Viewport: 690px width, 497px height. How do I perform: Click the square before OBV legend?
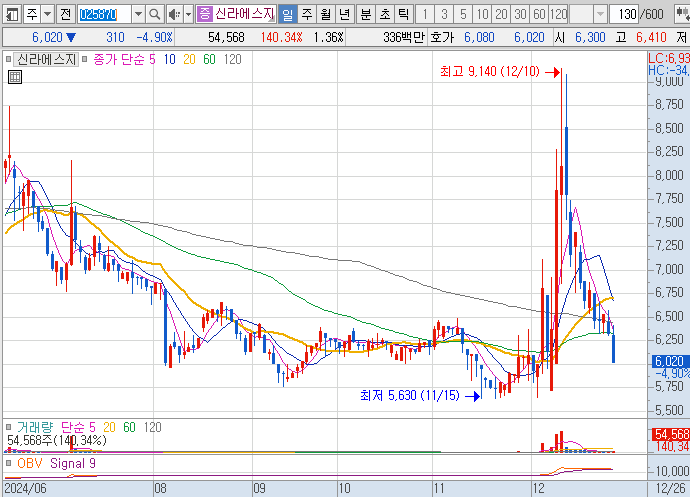tap(8, 463)
